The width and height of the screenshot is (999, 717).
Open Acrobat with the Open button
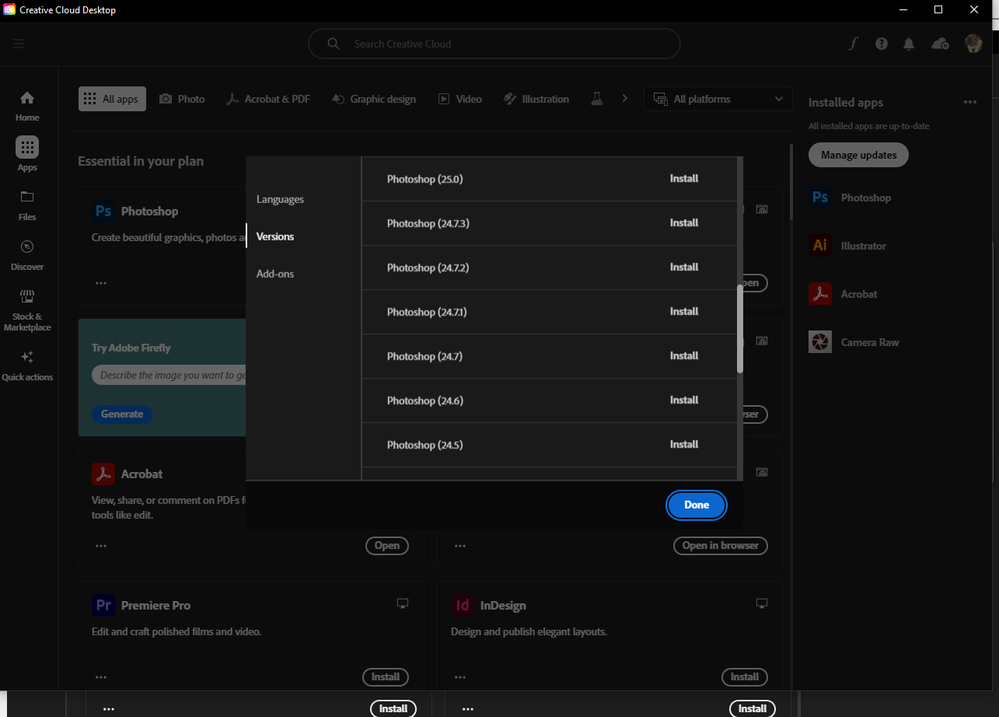pyautogui.click(x=387, y=546)
